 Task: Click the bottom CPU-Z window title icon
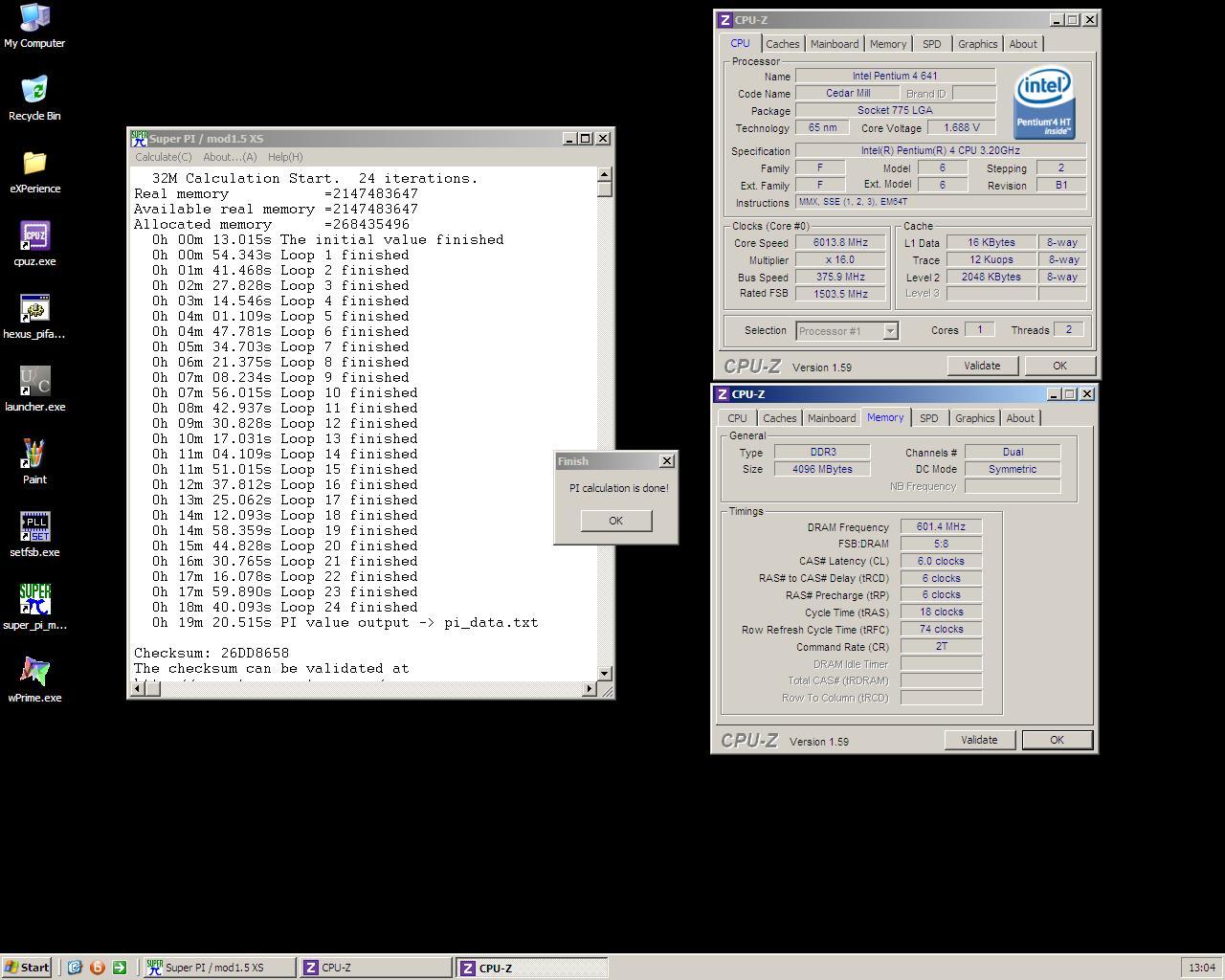pyautogui.click(x=722, y=394)
